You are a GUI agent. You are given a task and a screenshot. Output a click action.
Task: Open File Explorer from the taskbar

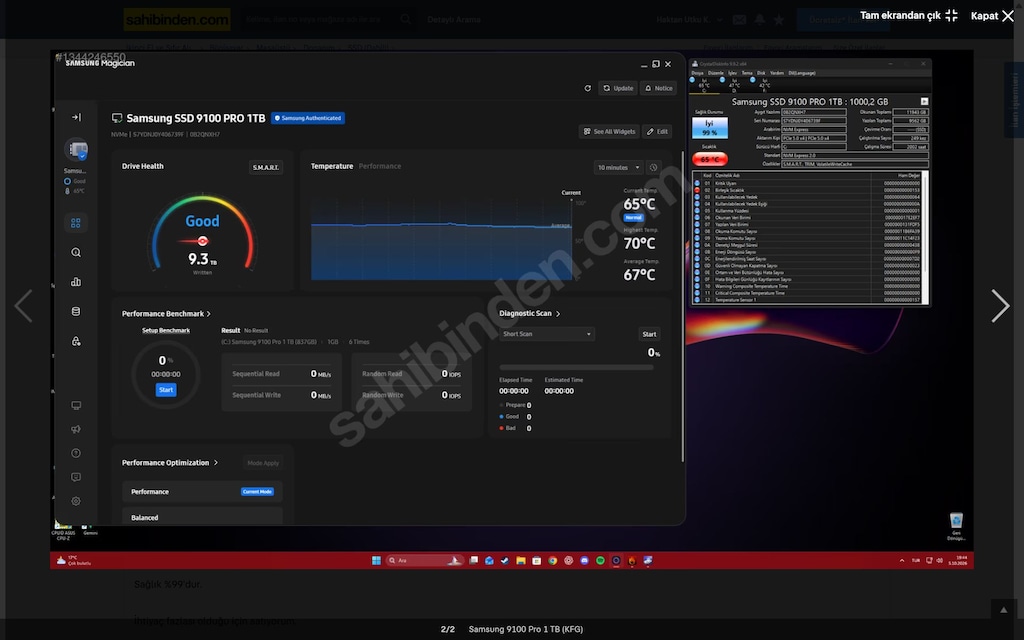520,560
